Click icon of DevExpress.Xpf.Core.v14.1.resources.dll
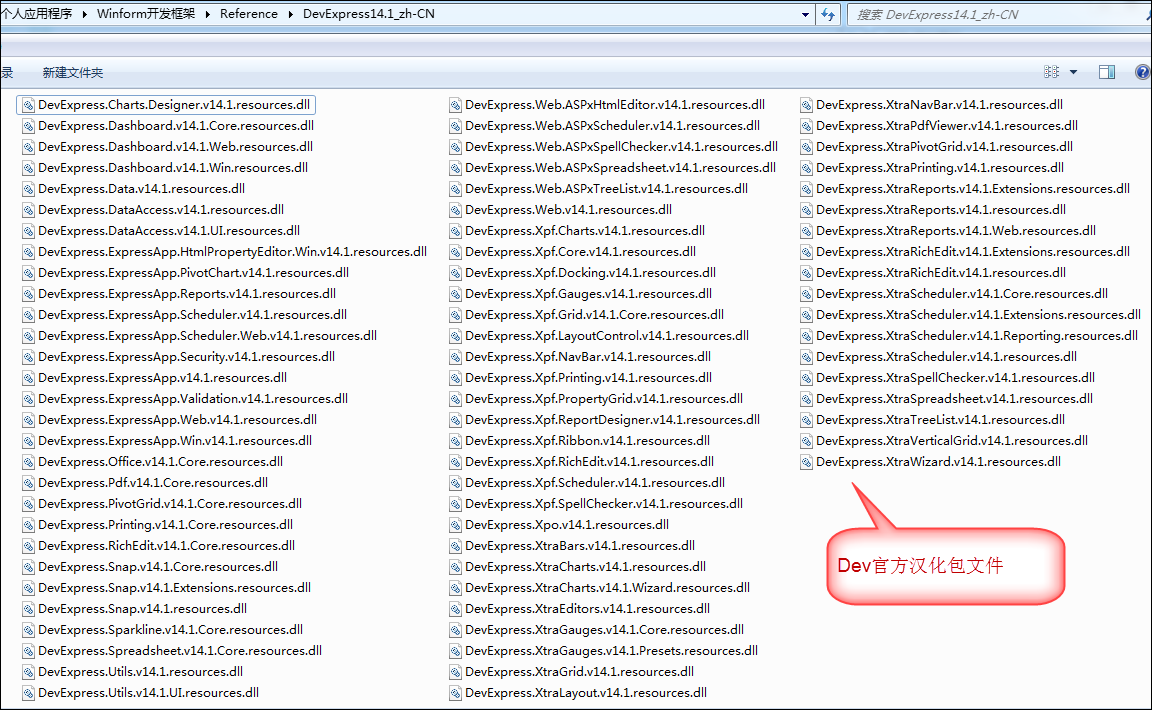Image resolution: width=1152 pixels, height=710 pixels. coord(456,252)
